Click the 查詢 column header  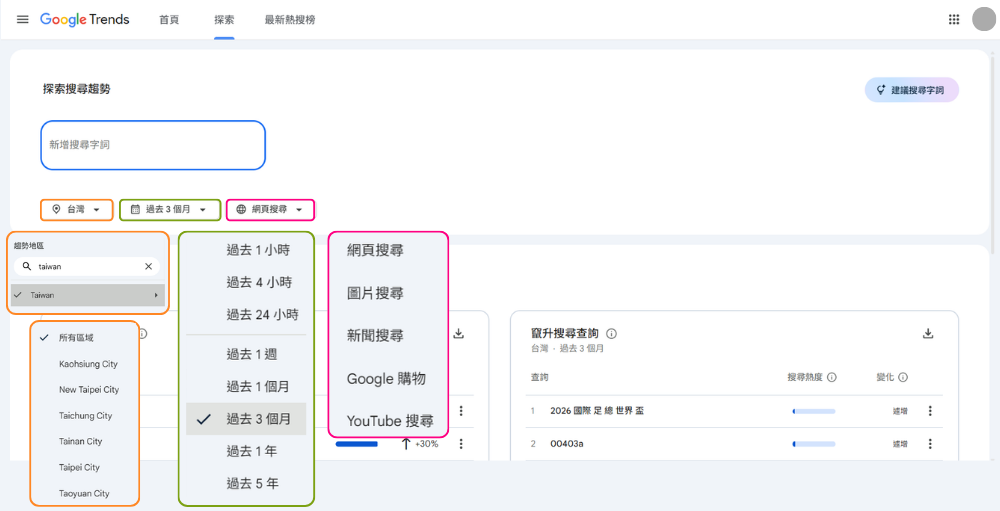pos(540,378)
